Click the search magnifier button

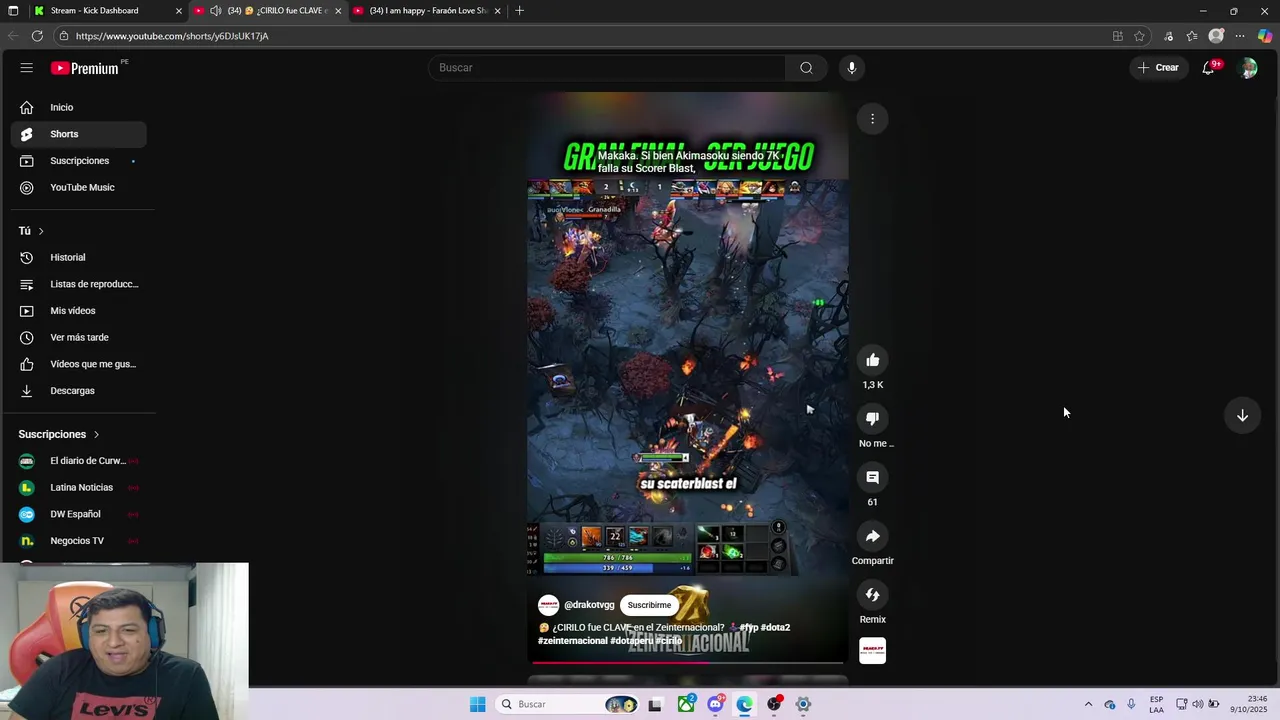(806, 68)
